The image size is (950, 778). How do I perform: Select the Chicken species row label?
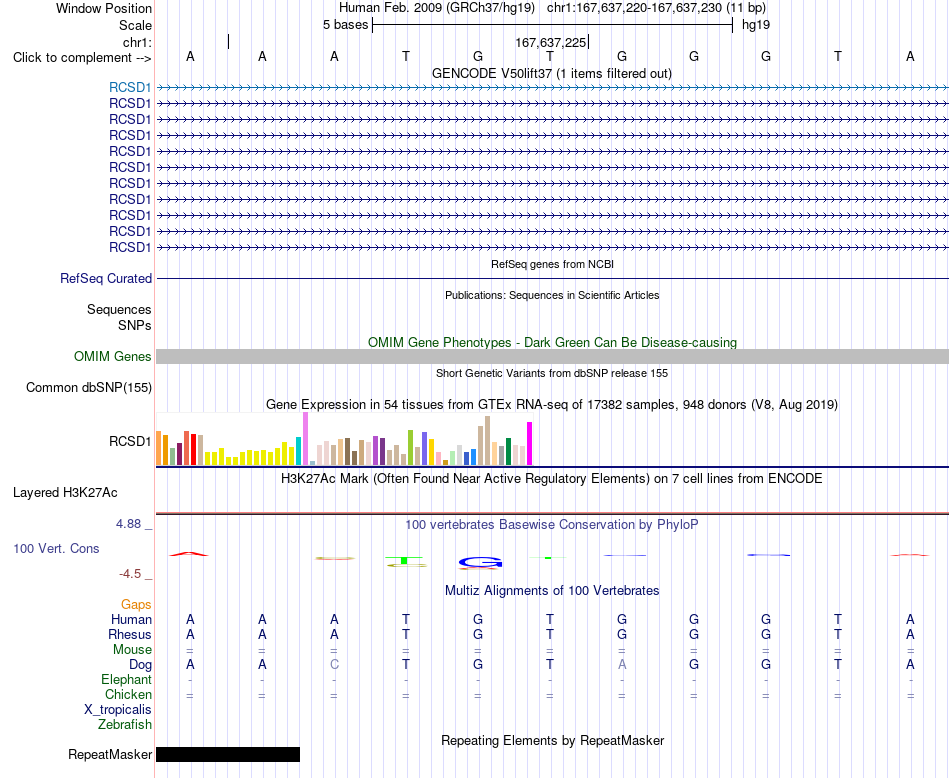point(128,694)
